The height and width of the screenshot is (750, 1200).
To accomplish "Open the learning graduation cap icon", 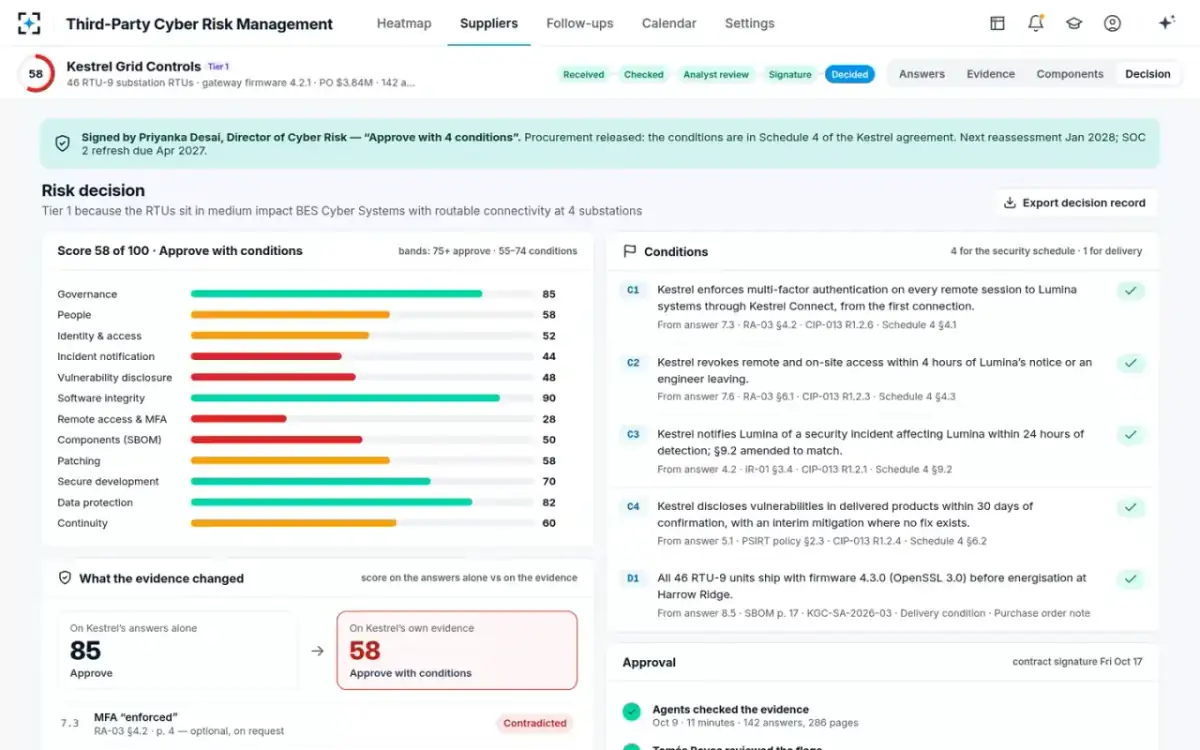I will tap(1074, 23).
